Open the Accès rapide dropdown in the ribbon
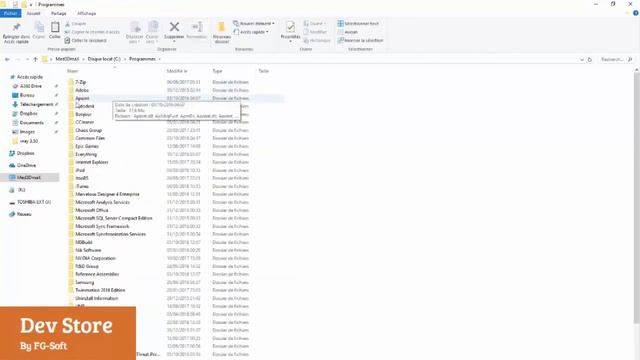 [x=251, y=32]
